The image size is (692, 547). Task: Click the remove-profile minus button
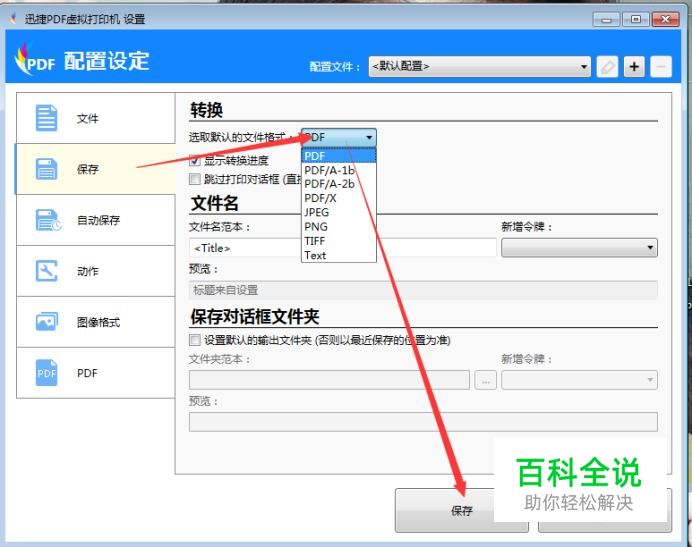tap(661, 67)
